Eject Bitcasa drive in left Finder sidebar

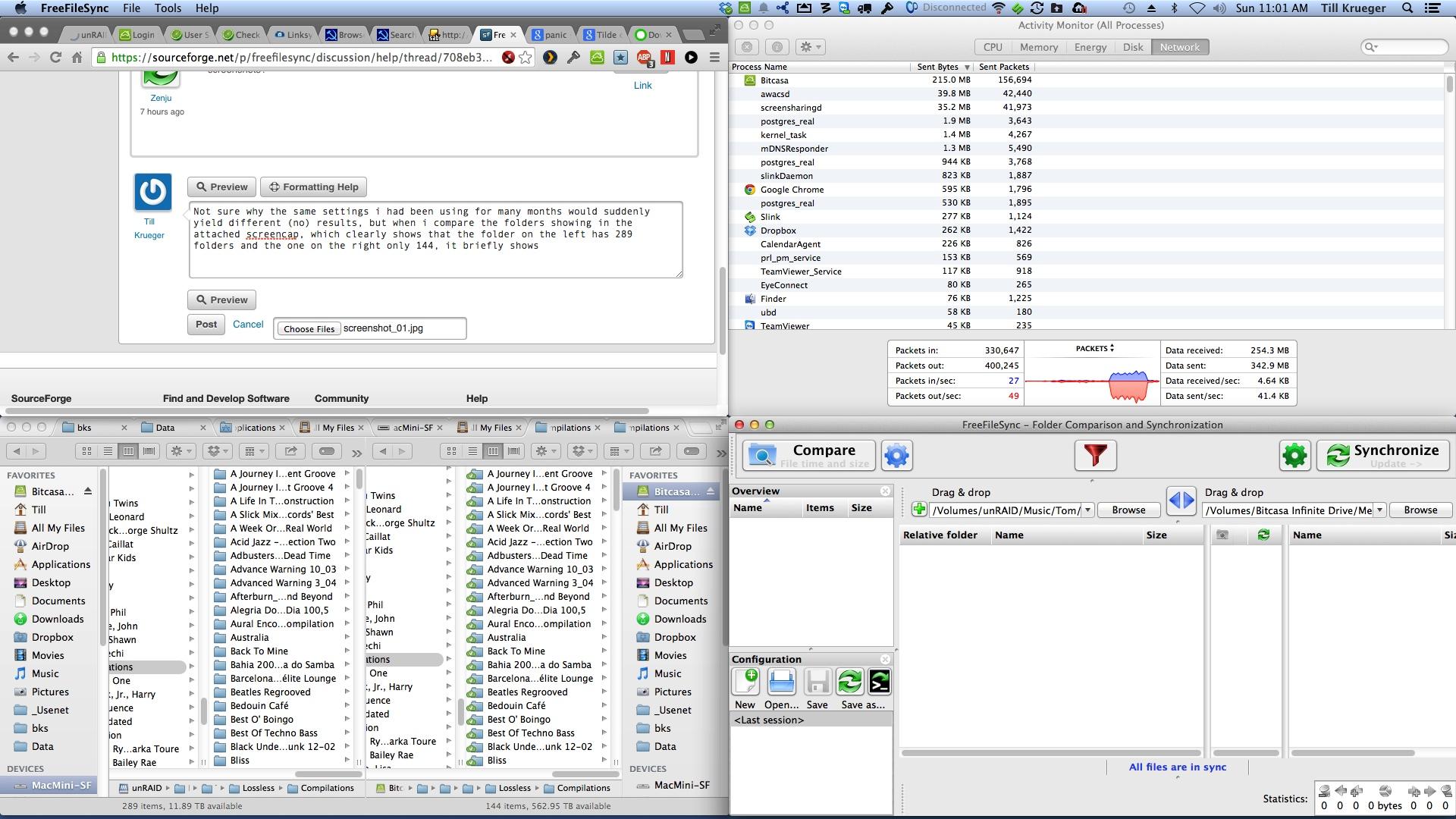(87, 491)
